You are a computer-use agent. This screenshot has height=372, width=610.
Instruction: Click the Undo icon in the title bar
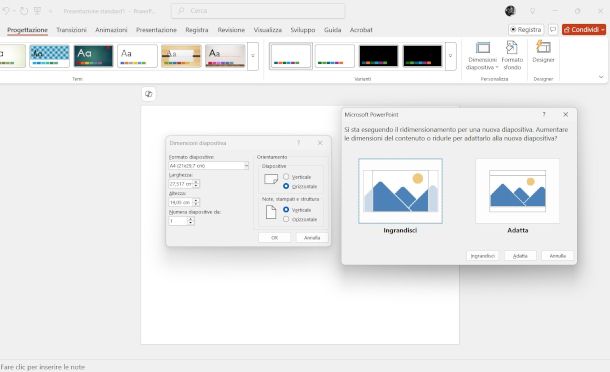click(5, 11)
